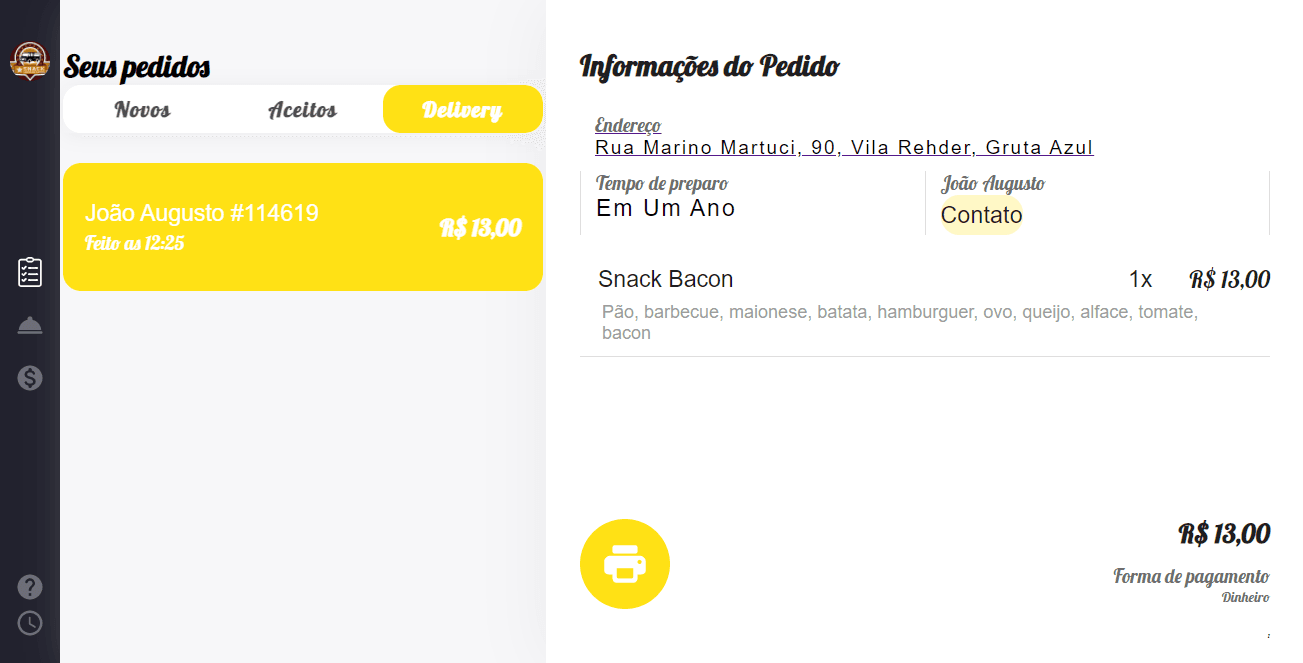Click the Endereço label link
The image size is (1303, 663).
(x=628, y=125)
